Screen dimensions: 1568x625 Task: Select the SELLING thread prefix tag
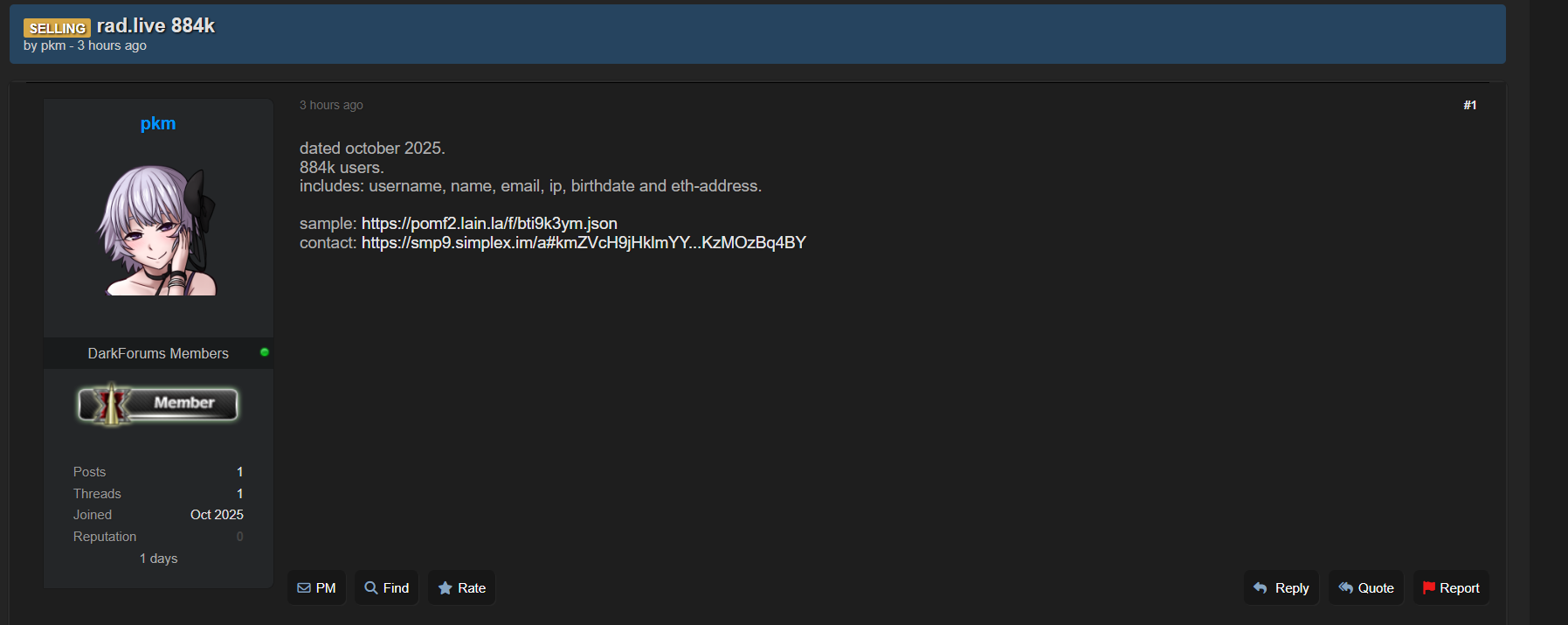coord(57,28)
